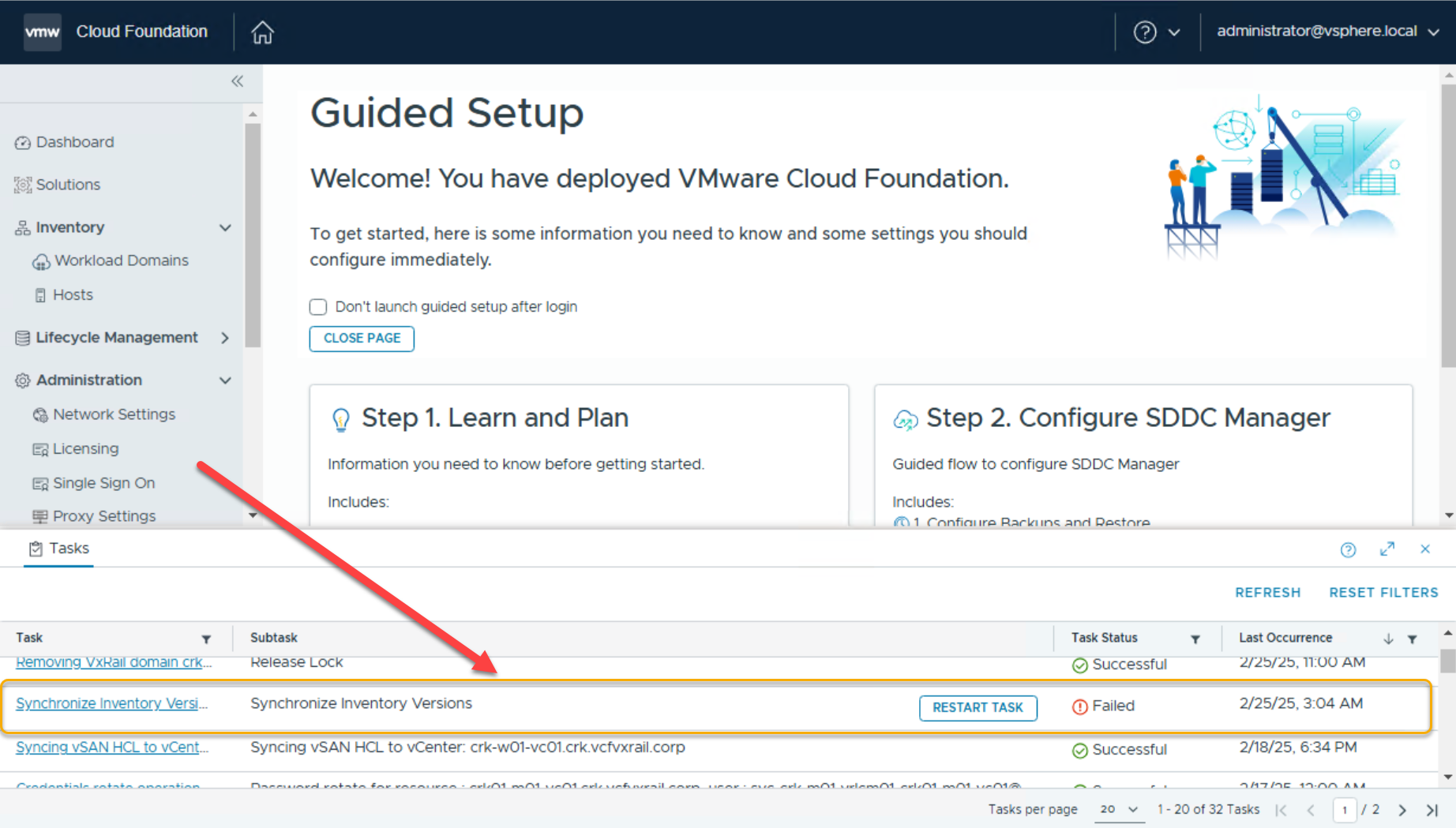Screen dimensions: 1456x828
Task: Filter the Task column
Action: (x=206, y=639)
